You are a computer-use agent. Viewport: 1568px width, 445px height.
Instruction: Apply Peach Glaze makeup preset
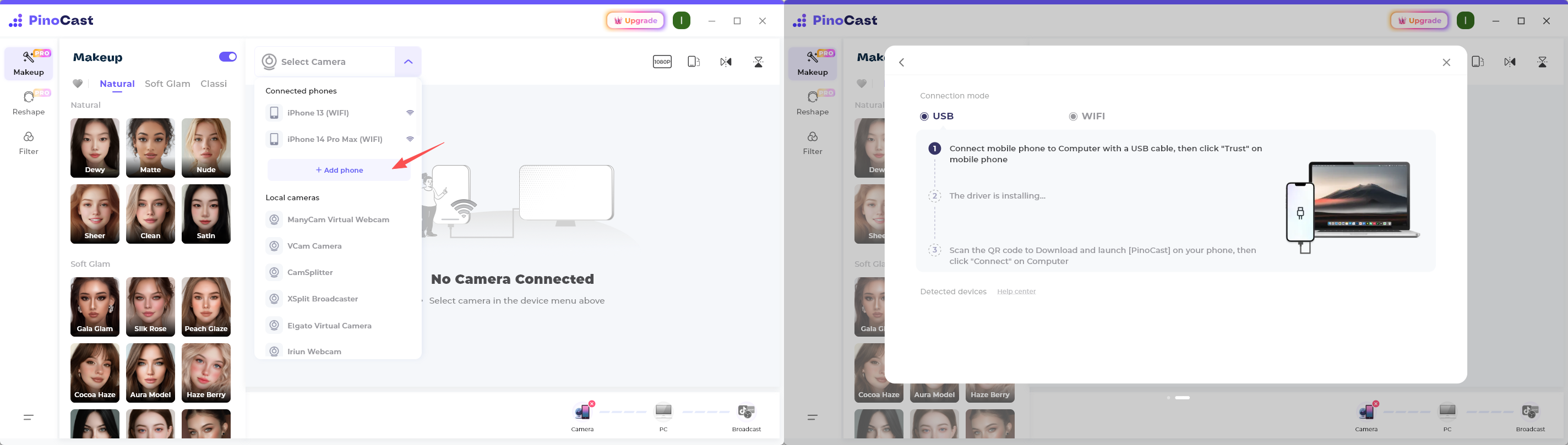206,307
